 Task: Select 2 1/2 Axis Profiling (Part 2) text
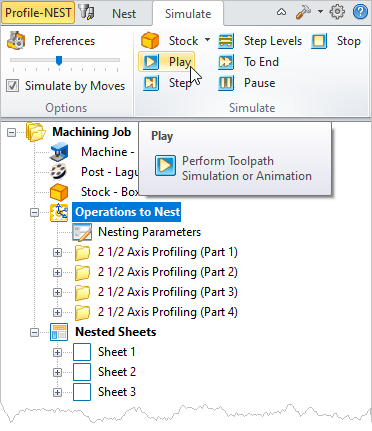tap(168, 272)
